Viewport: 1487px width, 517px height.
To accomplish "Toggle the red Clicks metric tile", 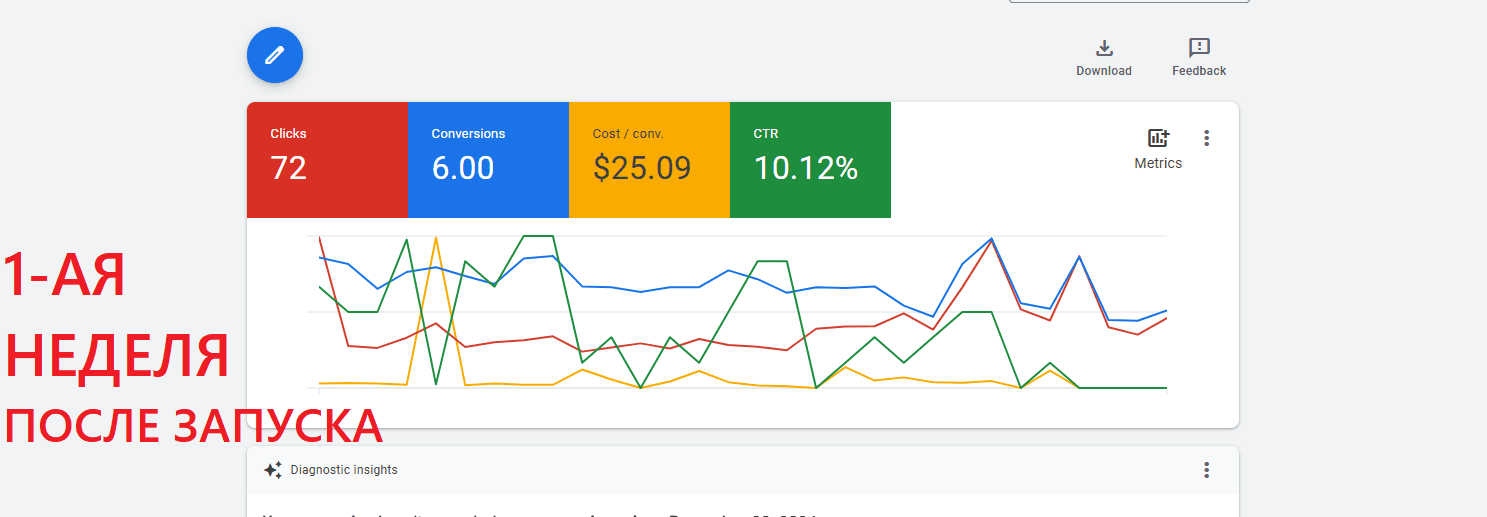I will point(327,160).
